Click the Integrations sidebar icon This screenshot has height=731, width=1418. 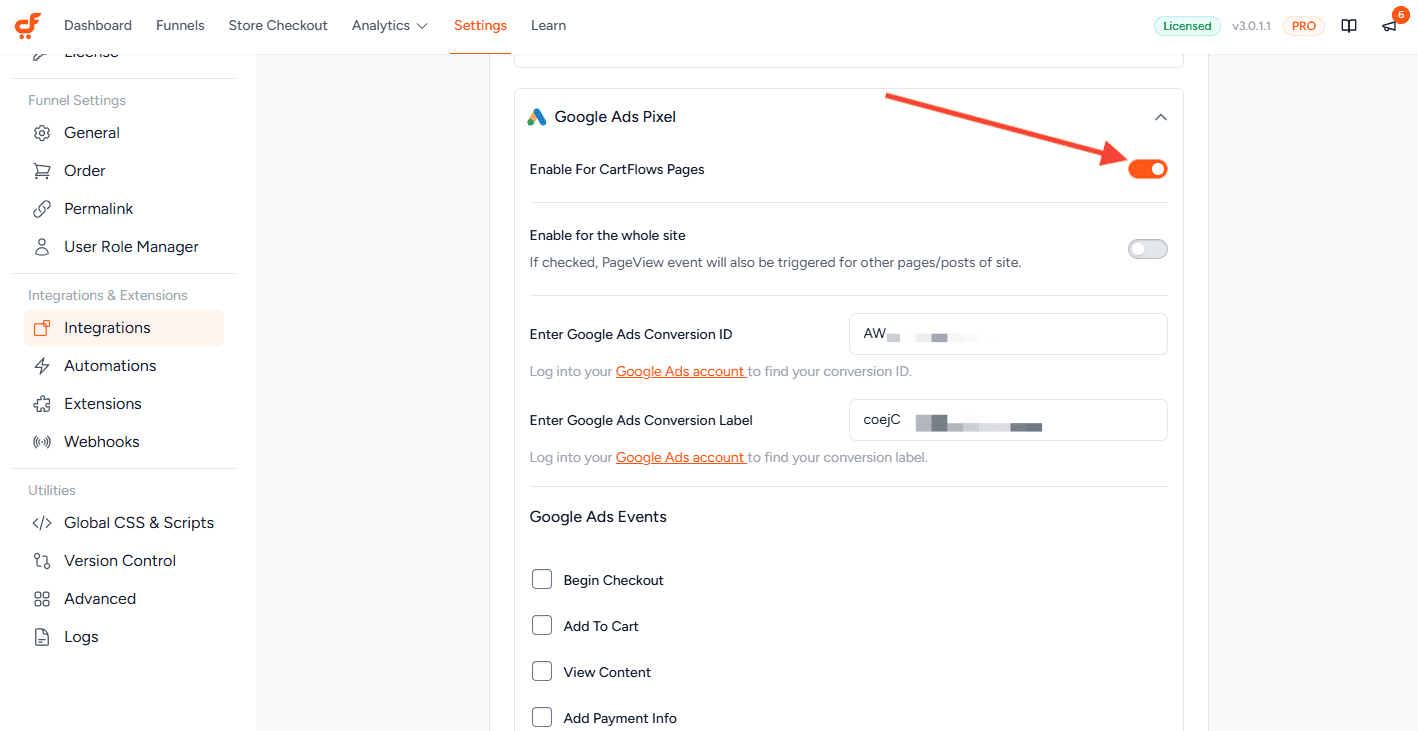[42, 328]
